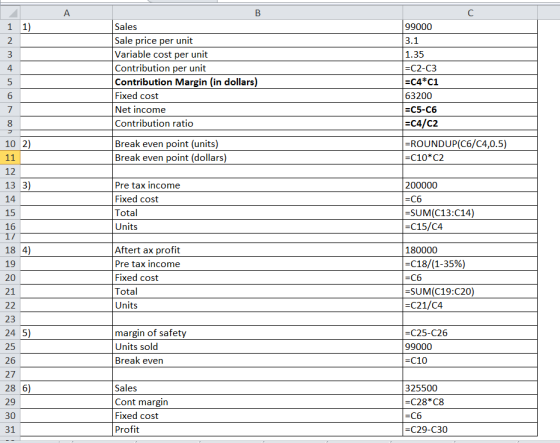Click the value 63200 cell

point(470,96)
